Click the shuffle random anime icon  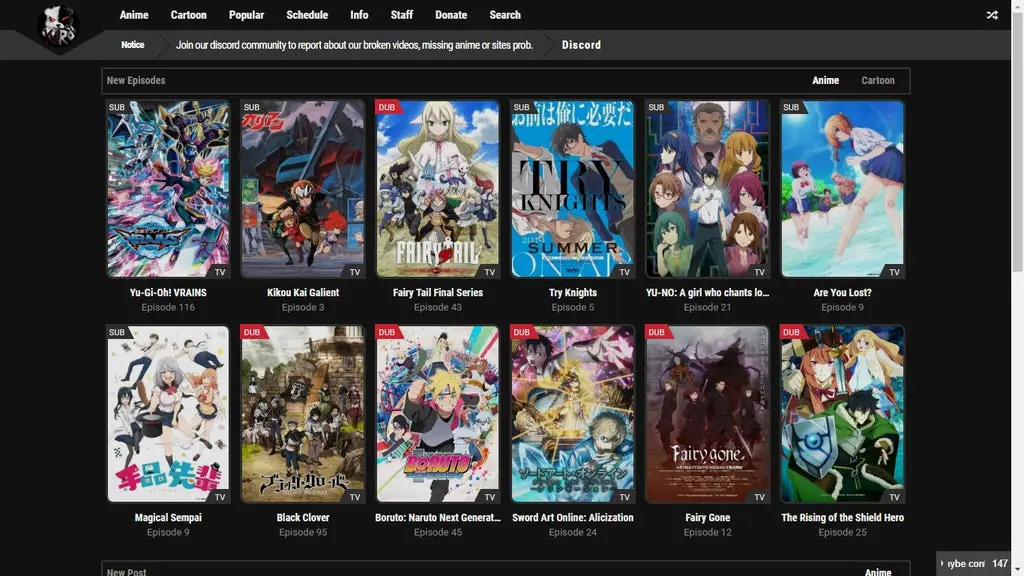click(992, 14)
